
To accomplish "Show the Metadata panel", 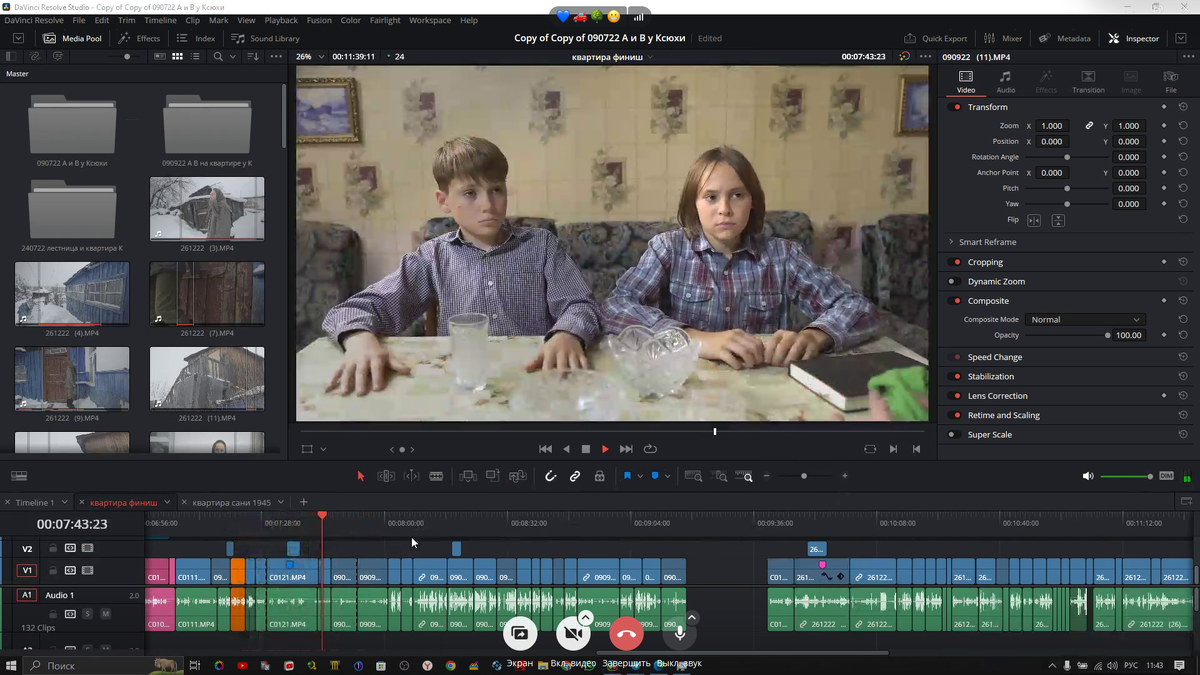I will [x=1065, y=38].
